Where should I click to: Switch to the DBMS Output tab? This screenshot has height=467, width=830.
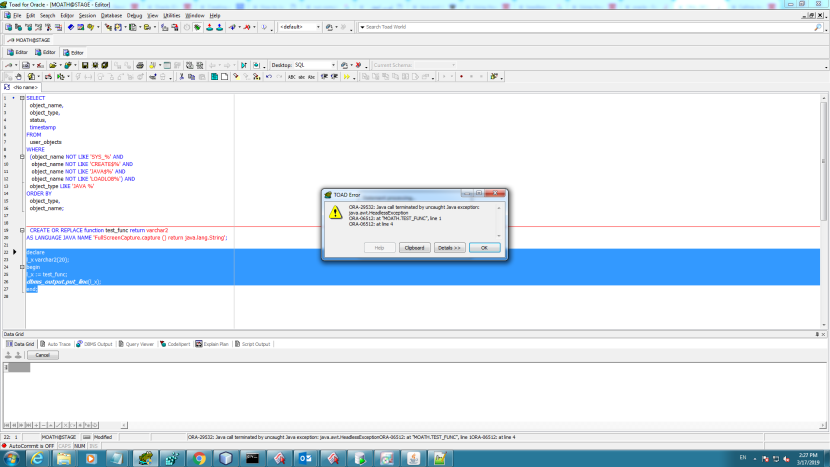(x=96, y=343)
